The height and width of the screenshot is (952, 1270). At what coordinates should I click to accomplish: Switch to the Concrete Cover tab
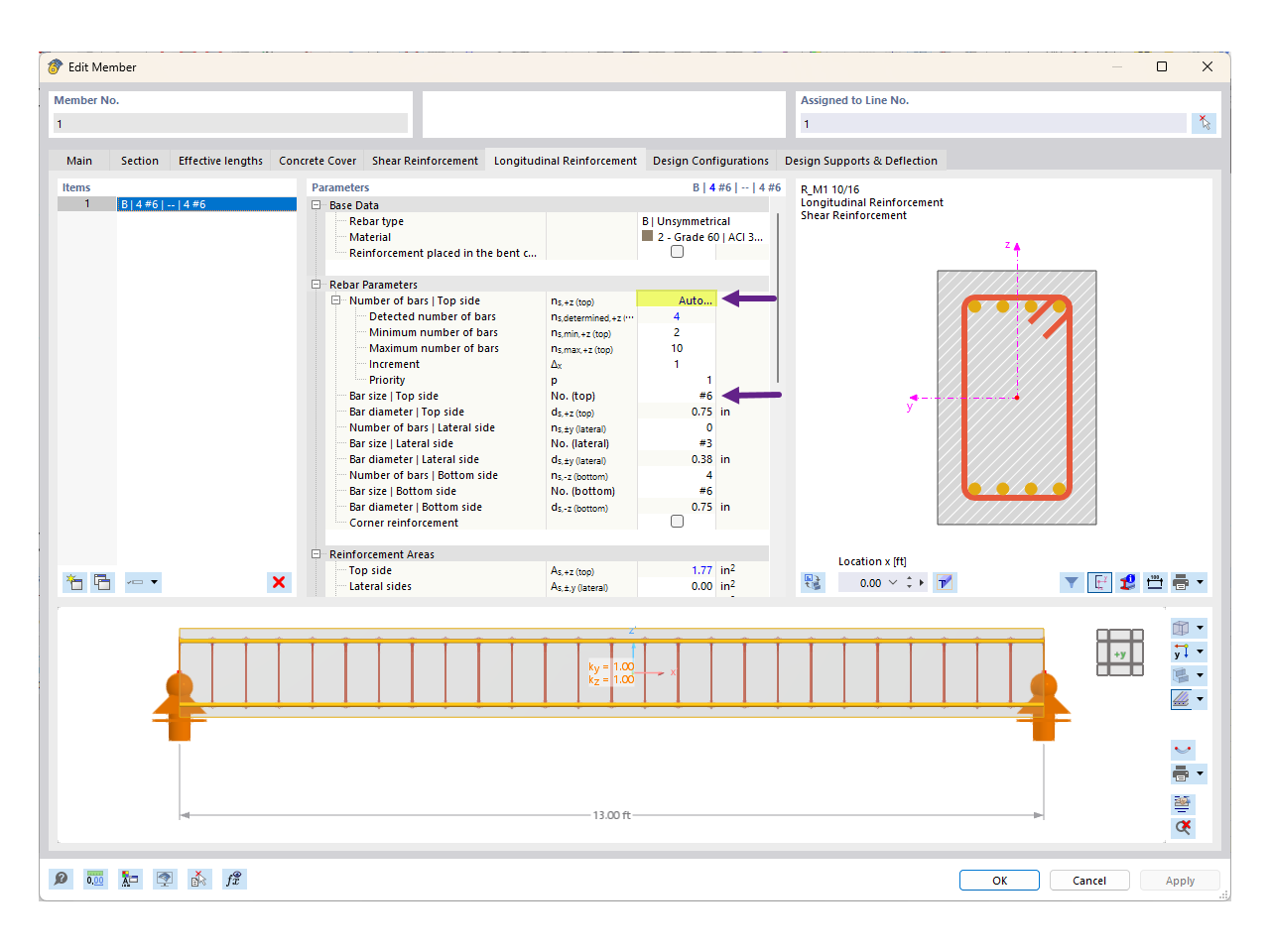coord(317,160)
